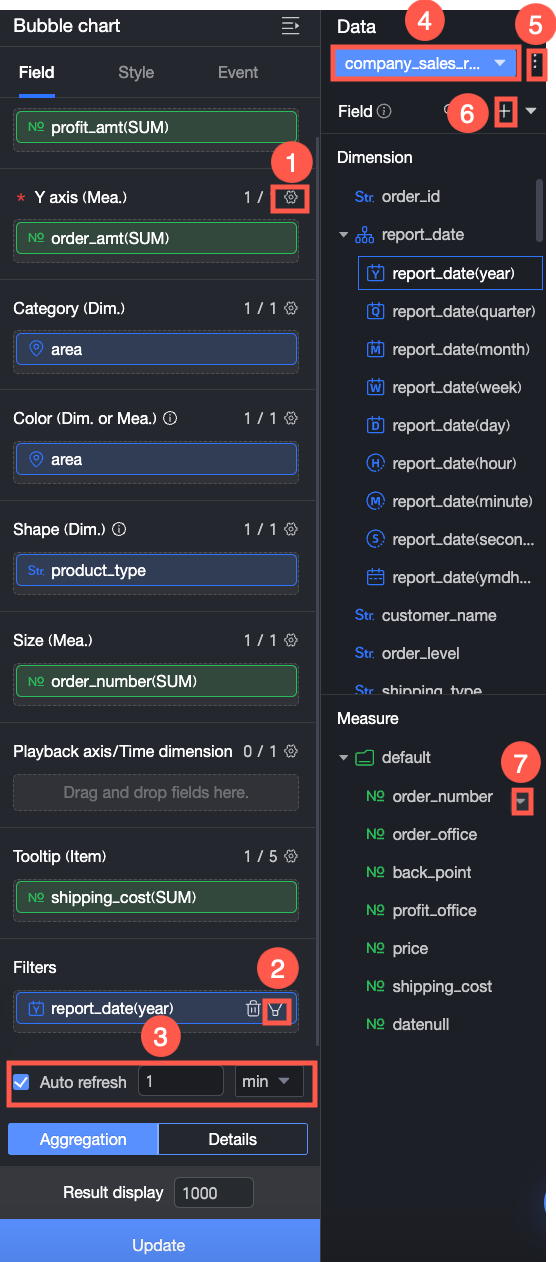Viewport: 556px width, 1262px height.
Task: Open Playback axis settings gear icon
Action: (x=291, y=751)
